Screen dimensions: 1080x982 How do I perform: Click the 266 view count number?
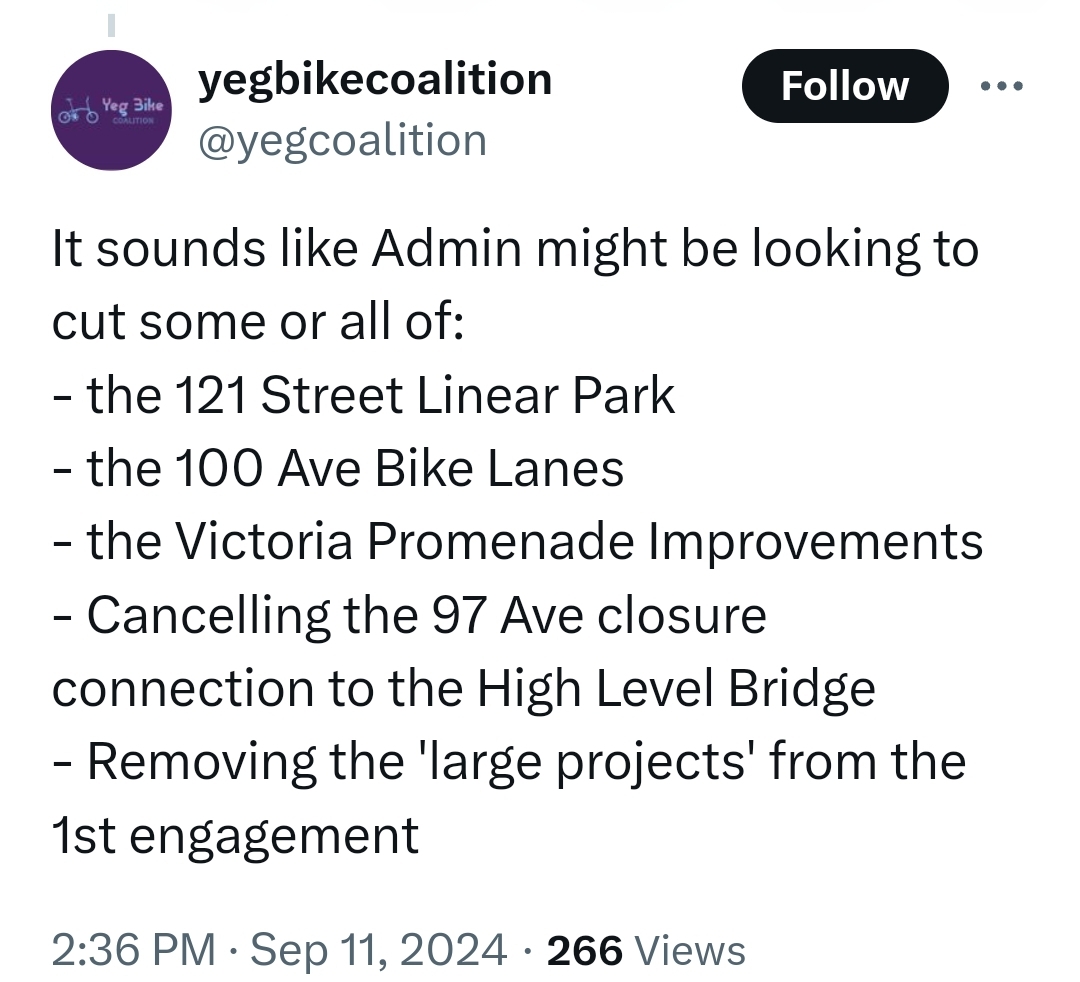point(585,949)
